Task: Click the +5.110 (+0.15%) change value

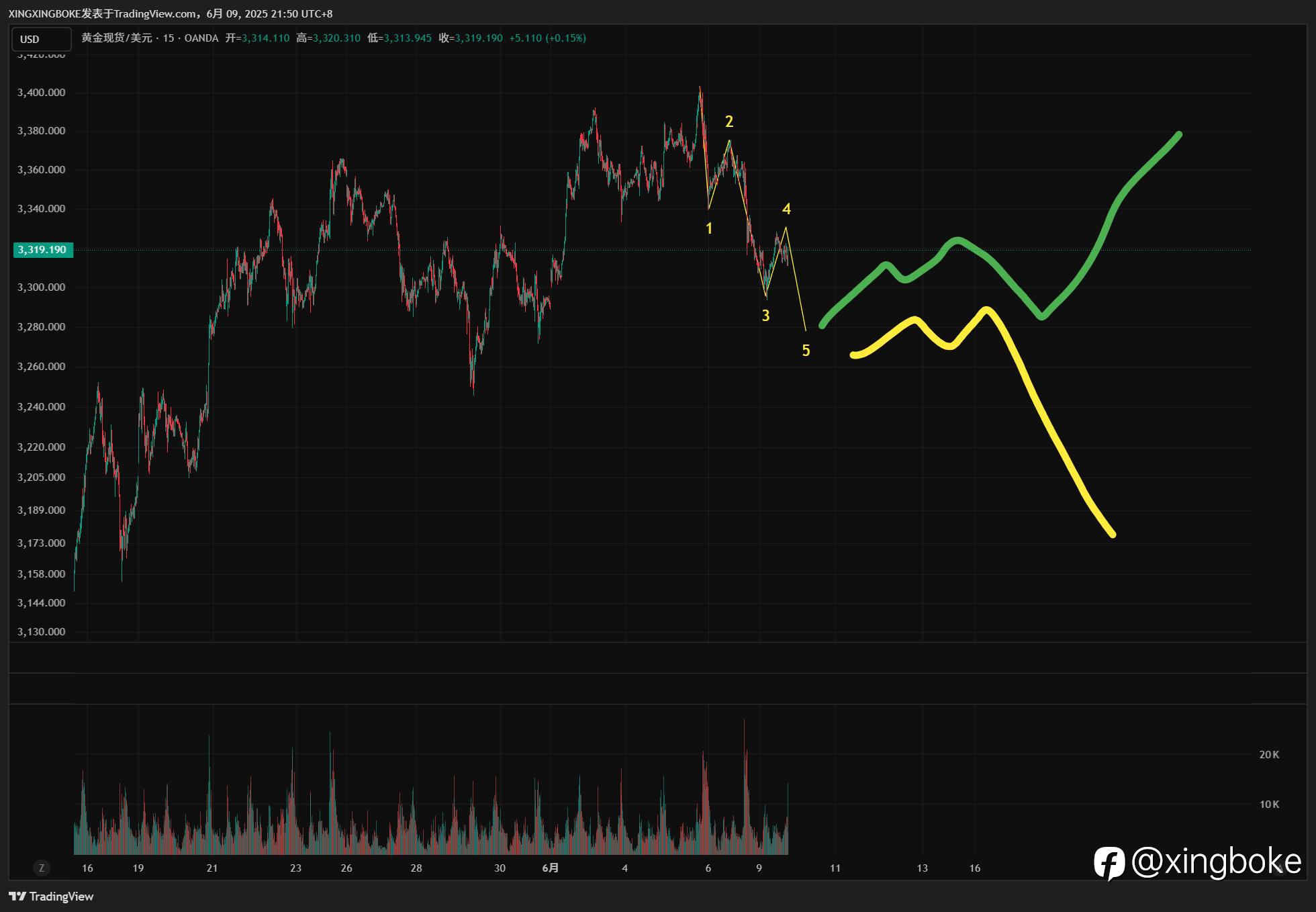Action: tap(548, 38)
